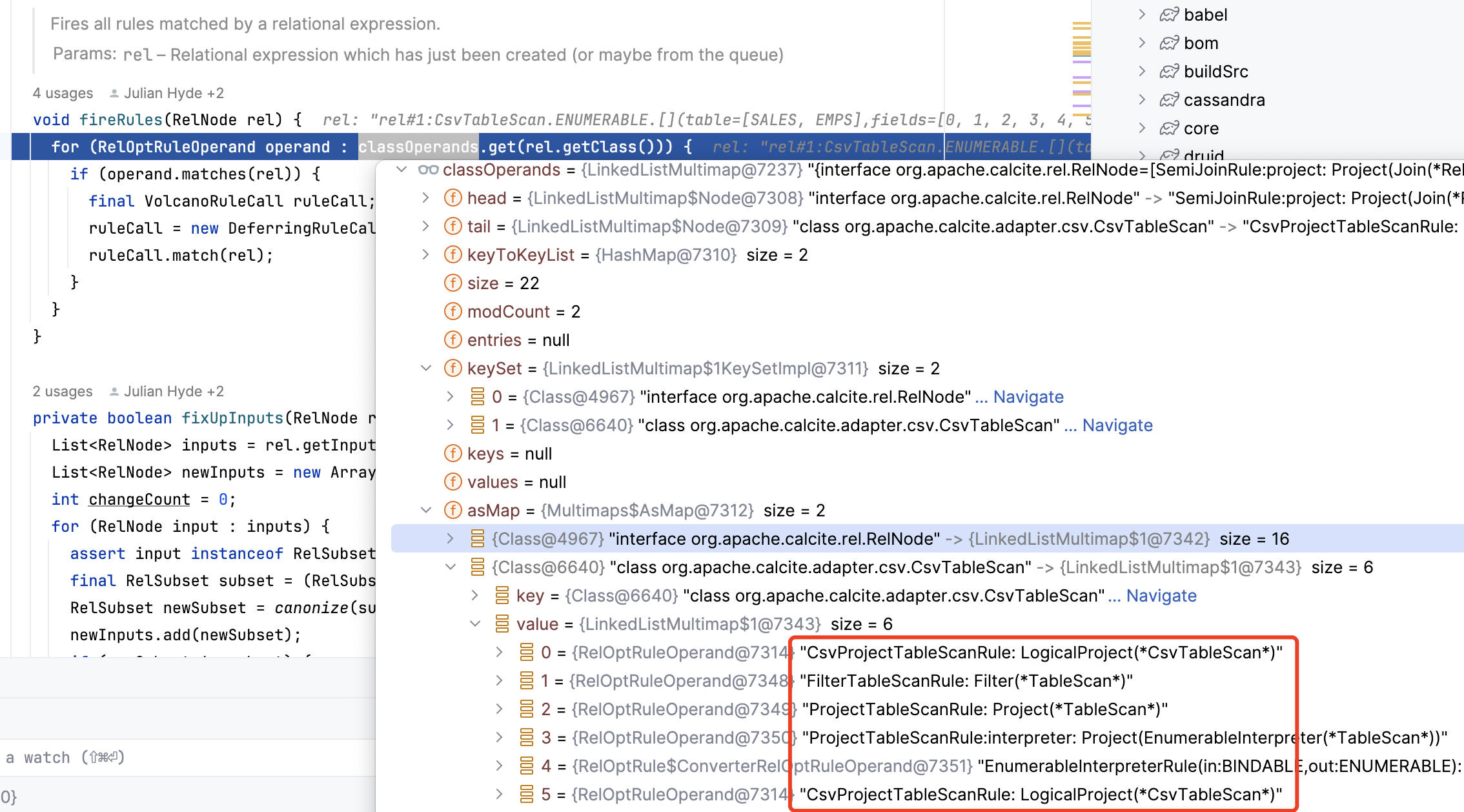Expand the bom module folder
Viewport: 1464px width, 812px height.
tap(1142, 43)
